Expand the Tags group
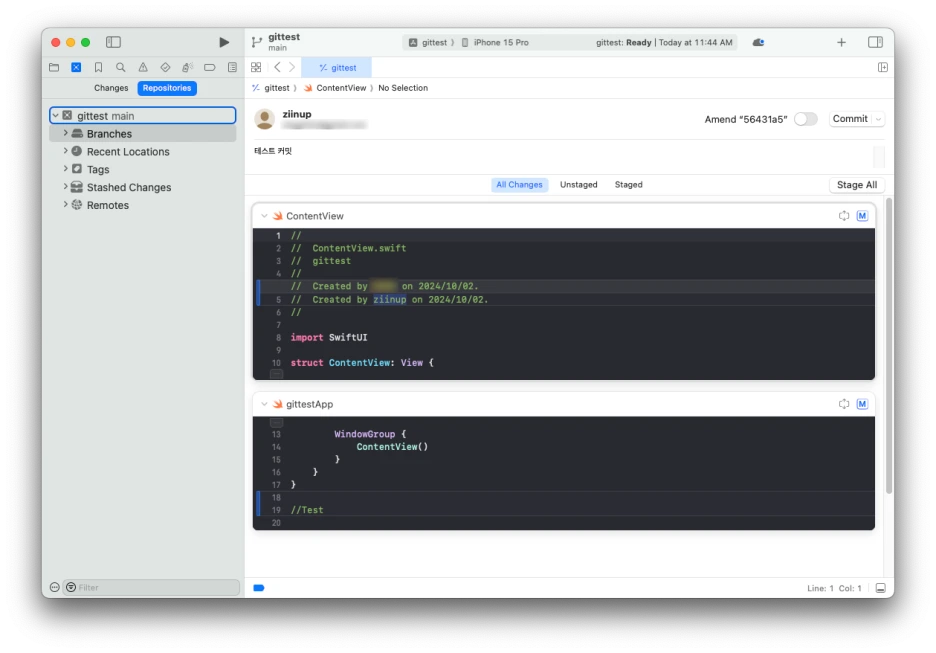Viewport: 936px width, 653px height. pos(66,169)
